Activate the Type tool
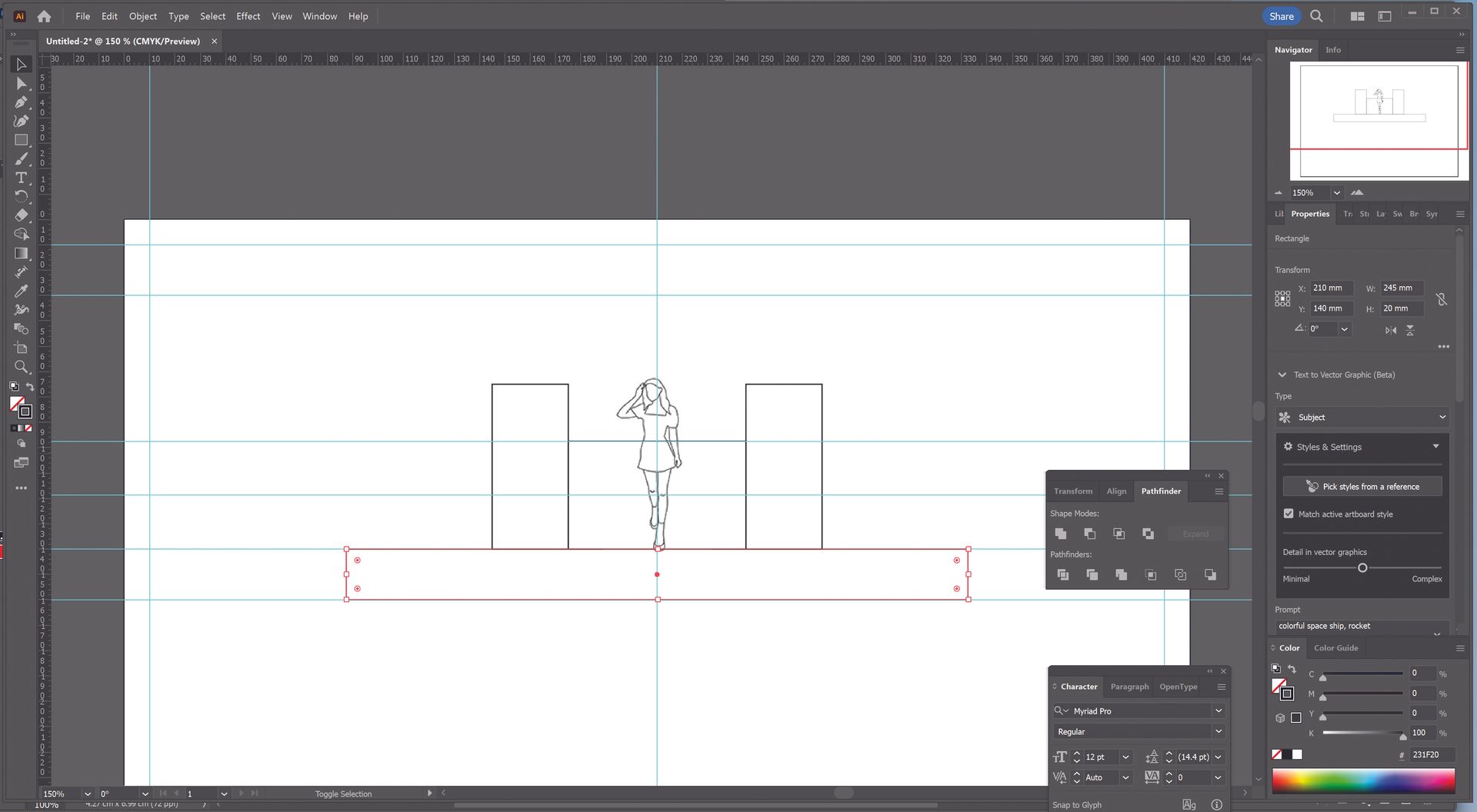The image size is (1477, 812). [x=22, y=178]
